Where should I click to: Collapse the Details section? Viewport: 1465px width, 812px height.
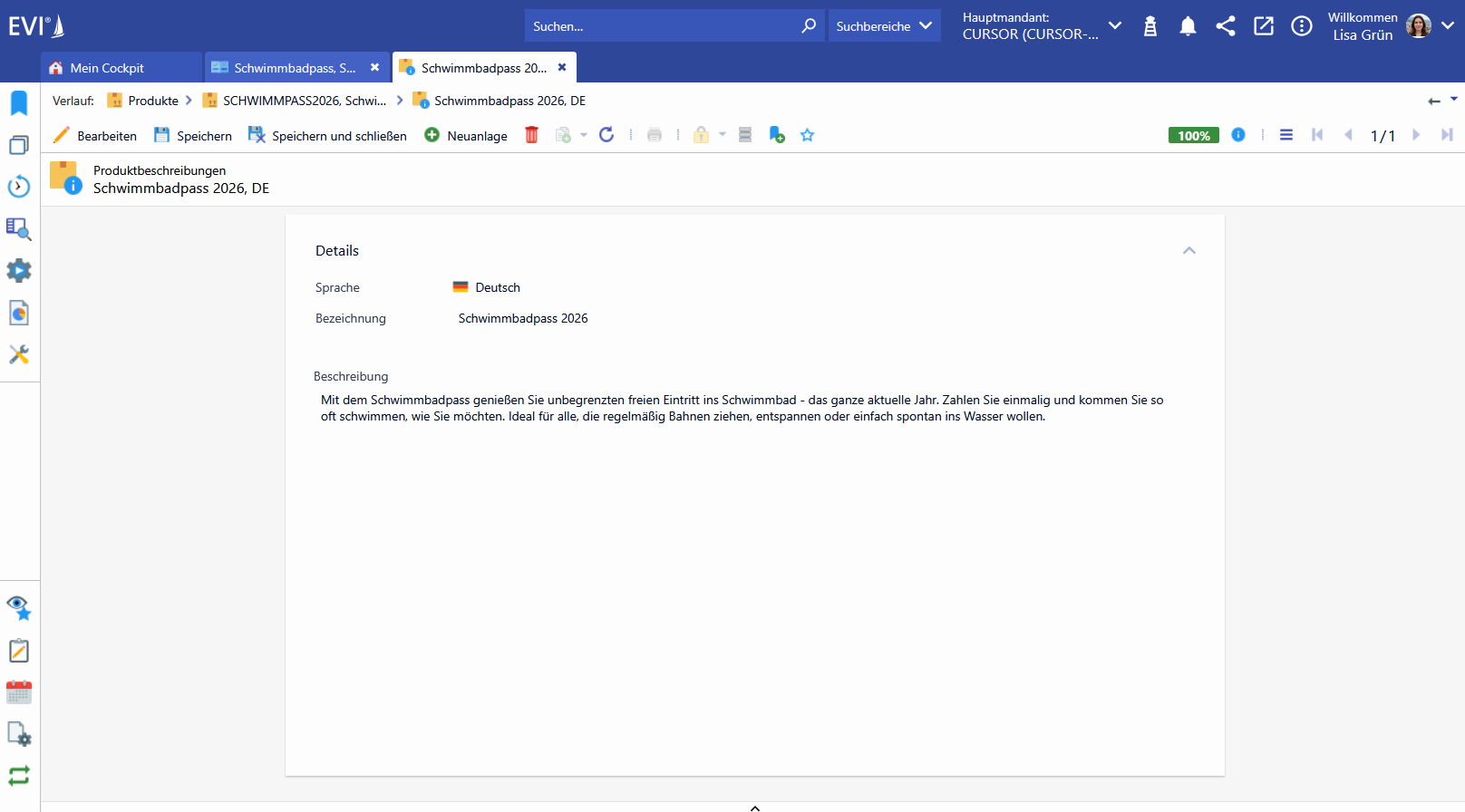pyautogui.click(x=1189, y=250)
